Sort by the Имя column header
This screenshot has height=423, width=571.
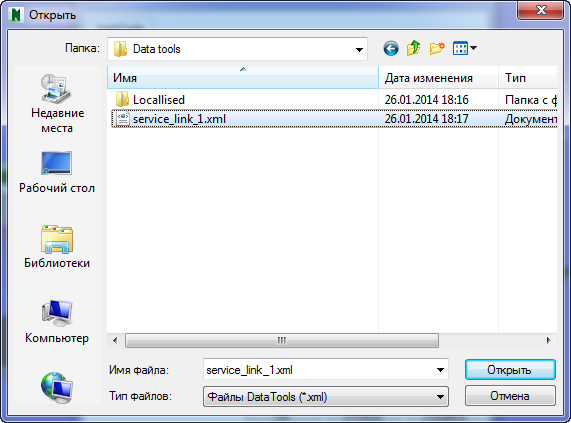click(243, 78)
